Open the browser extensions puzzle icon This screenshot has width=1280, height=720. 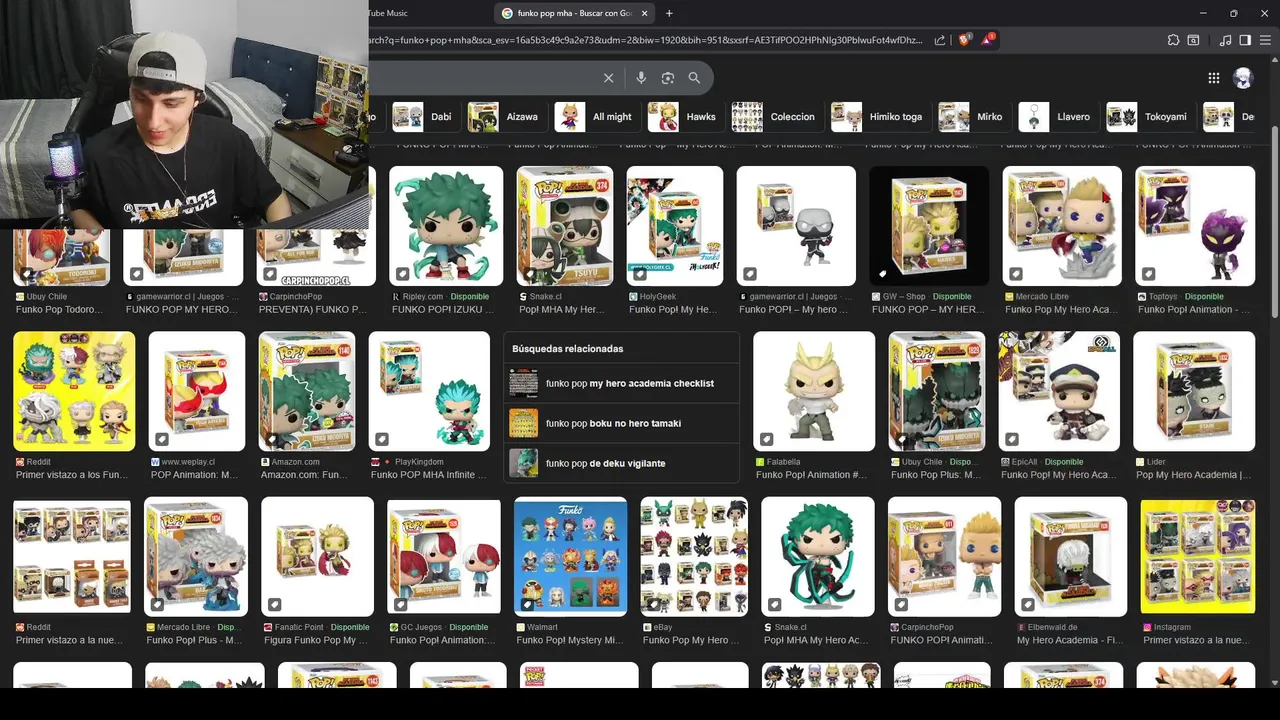pos(1173,40)
